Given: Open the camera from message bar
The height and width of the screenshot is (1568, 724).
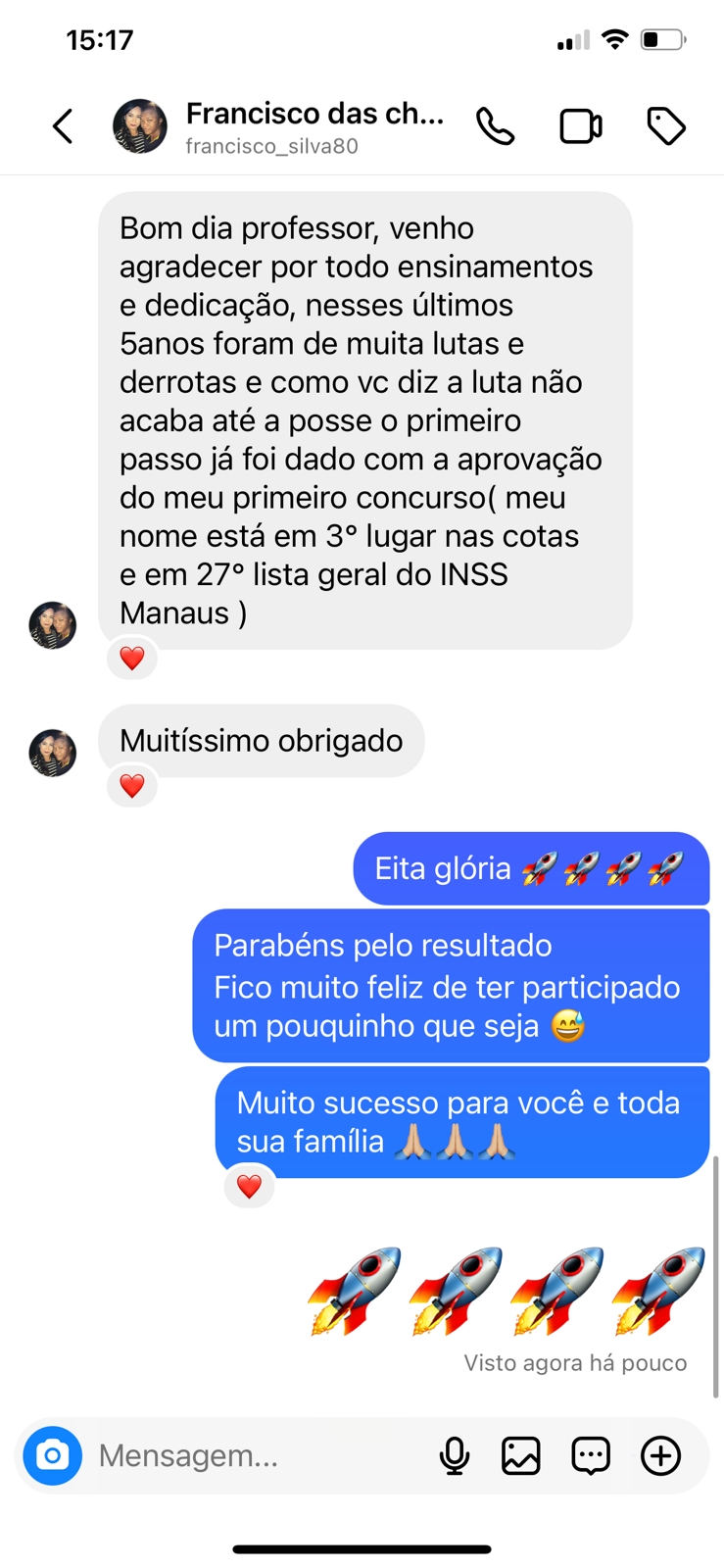Looking at the screenshot, I should (x=53, y=1455).
